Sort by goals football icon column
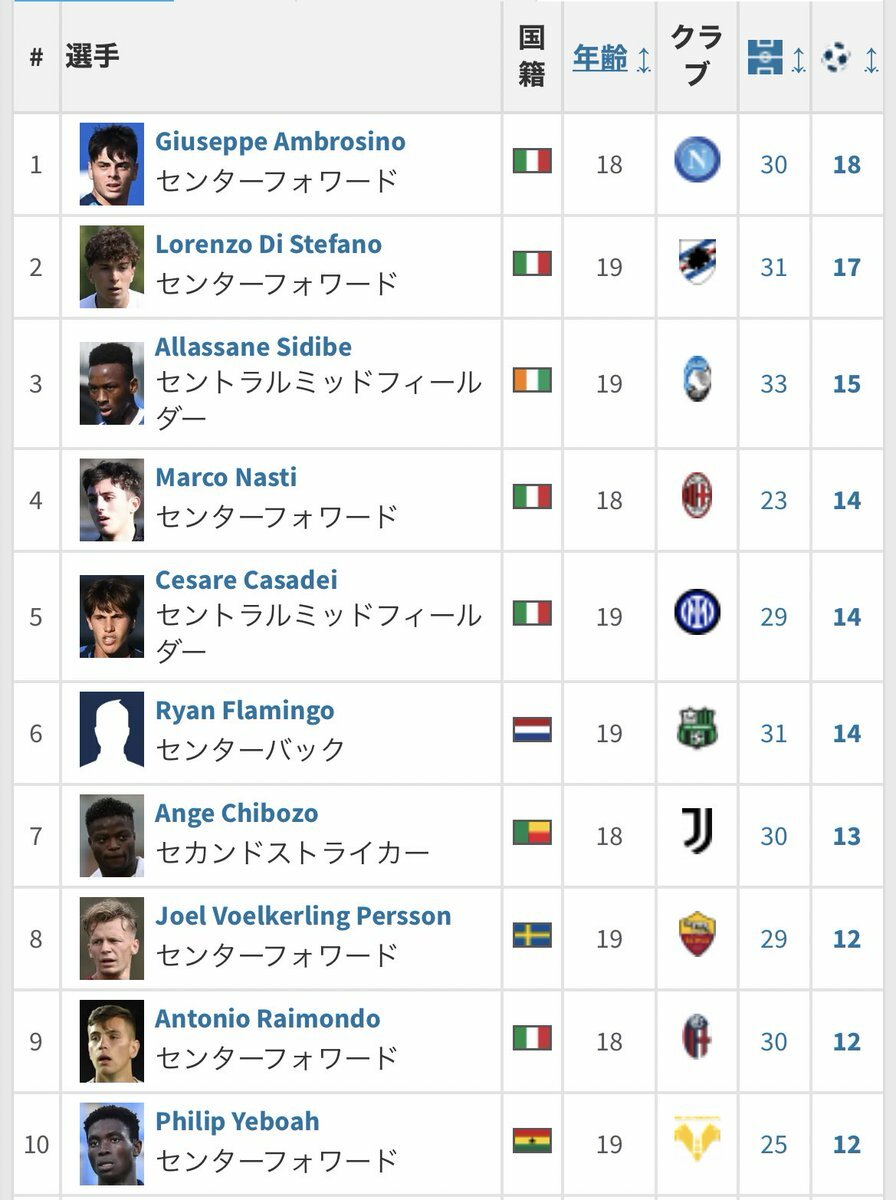This screenshot has height=1200, width=896. pyautogui.click(x=835, y=57)
